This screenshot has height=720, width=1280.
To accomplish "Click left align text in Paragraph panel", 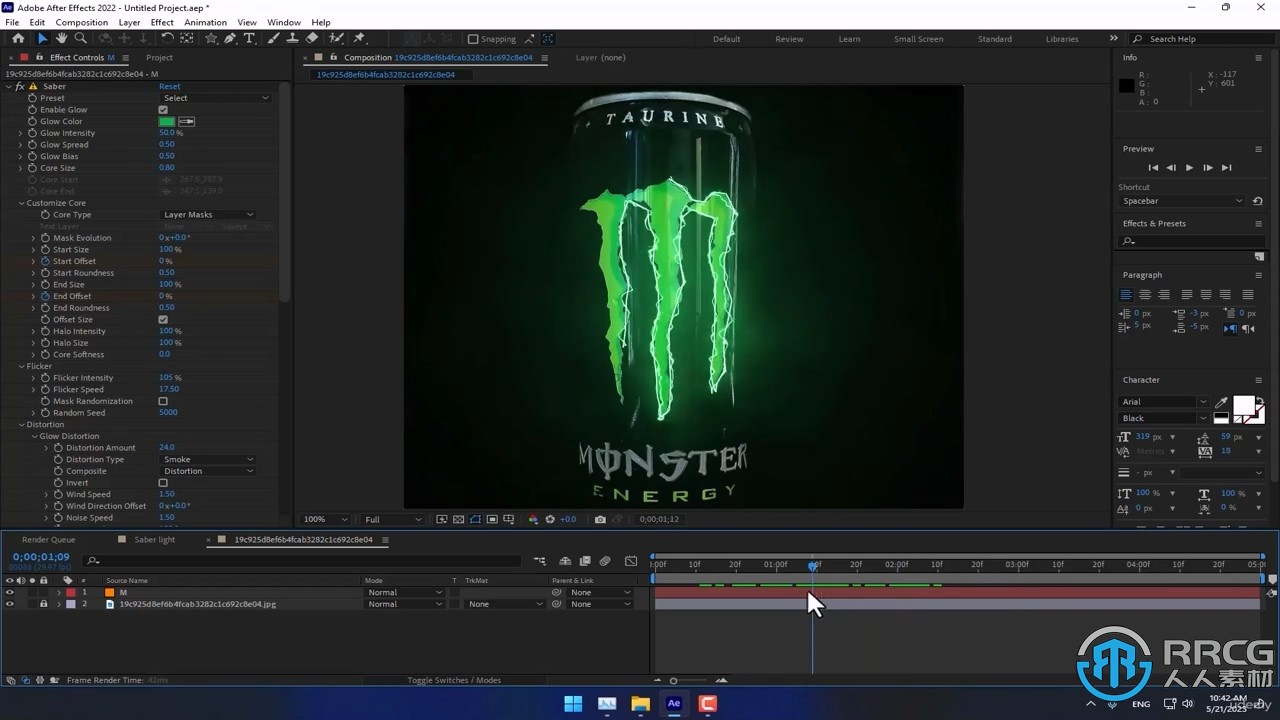I will [1126, 295].
